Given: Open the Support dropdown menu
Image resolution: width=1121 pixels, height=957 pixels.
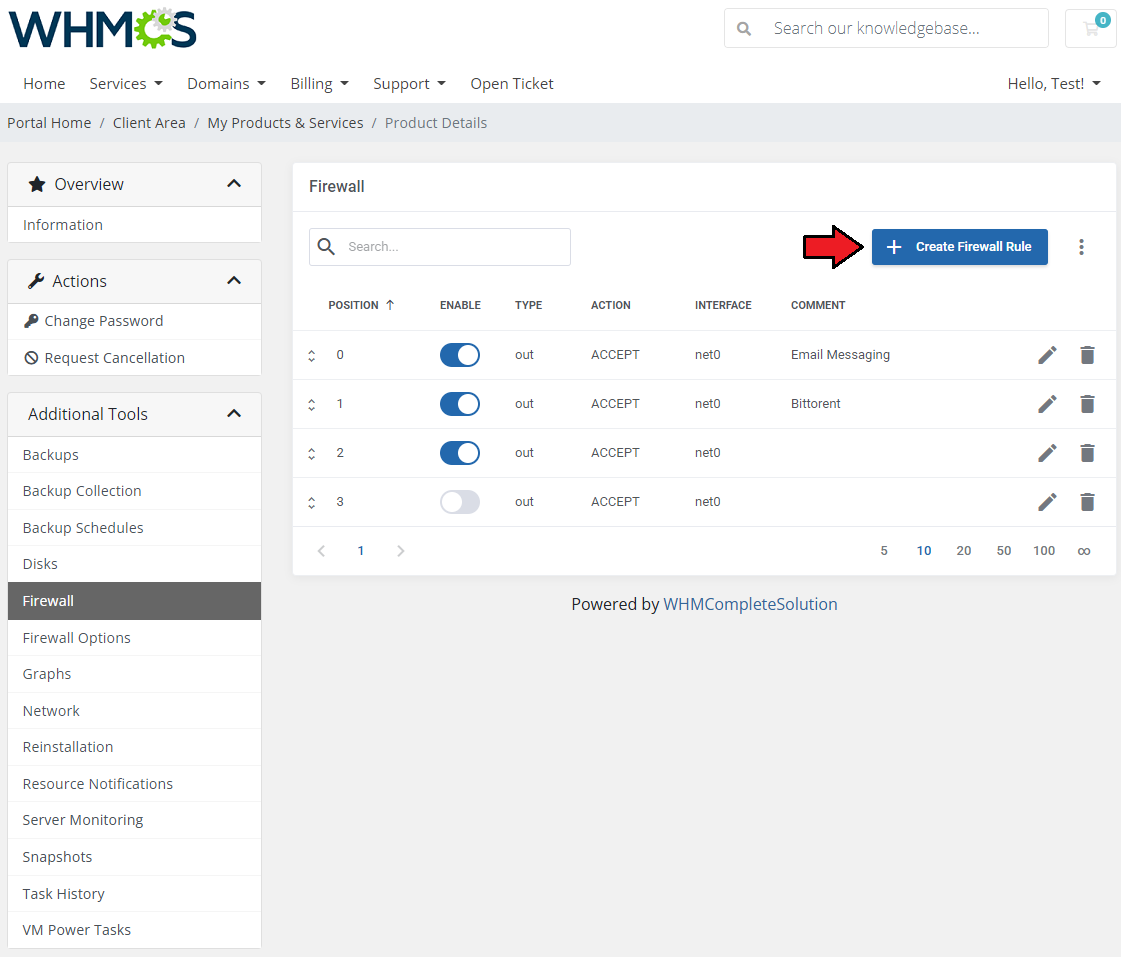Looking at the screenshot, I should click(409, 84).
